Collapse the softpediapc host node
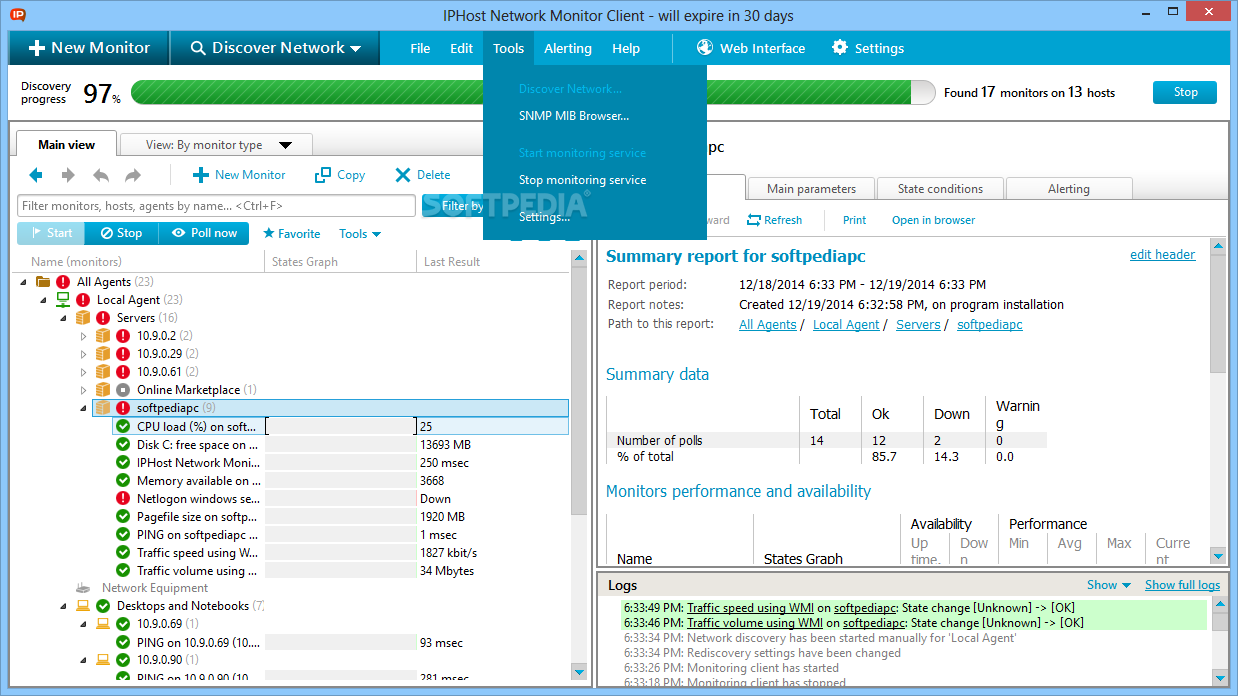The width and height of the screenshot is (1238, 696). click(84, 408)
